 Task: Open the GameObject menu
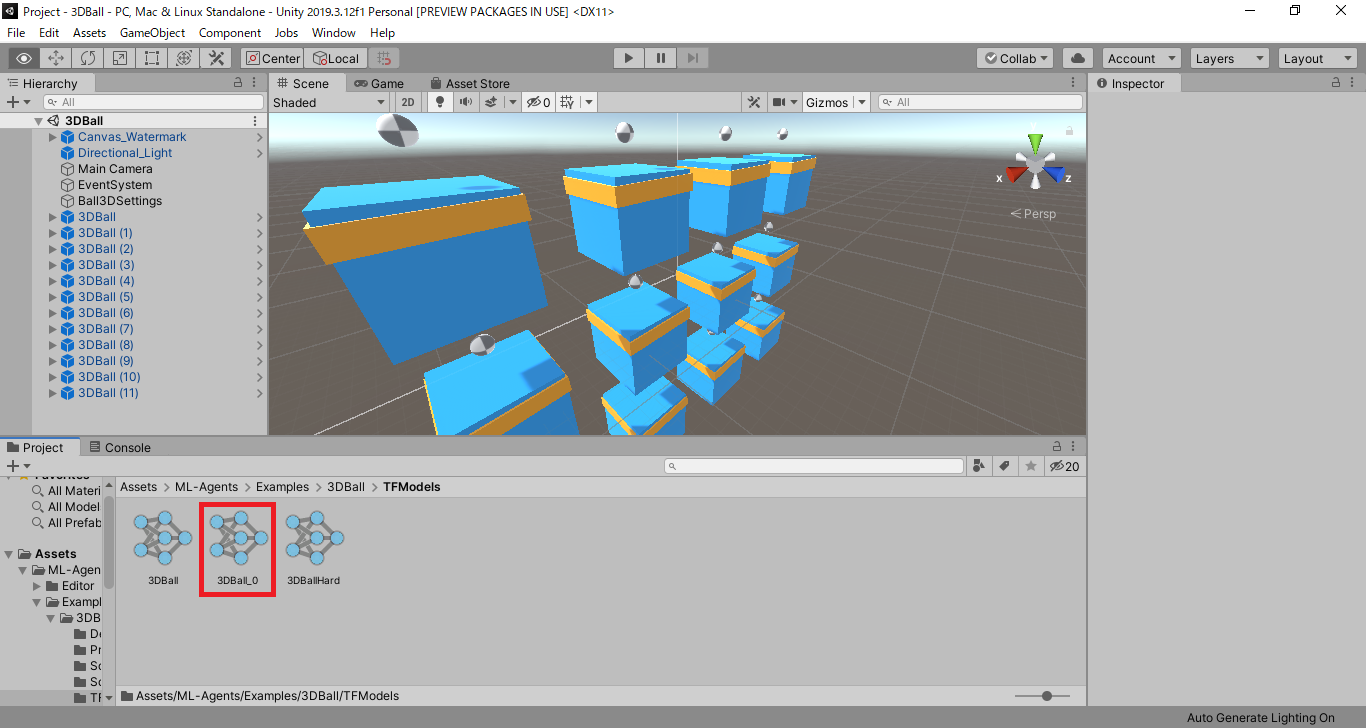pos(152,32)
